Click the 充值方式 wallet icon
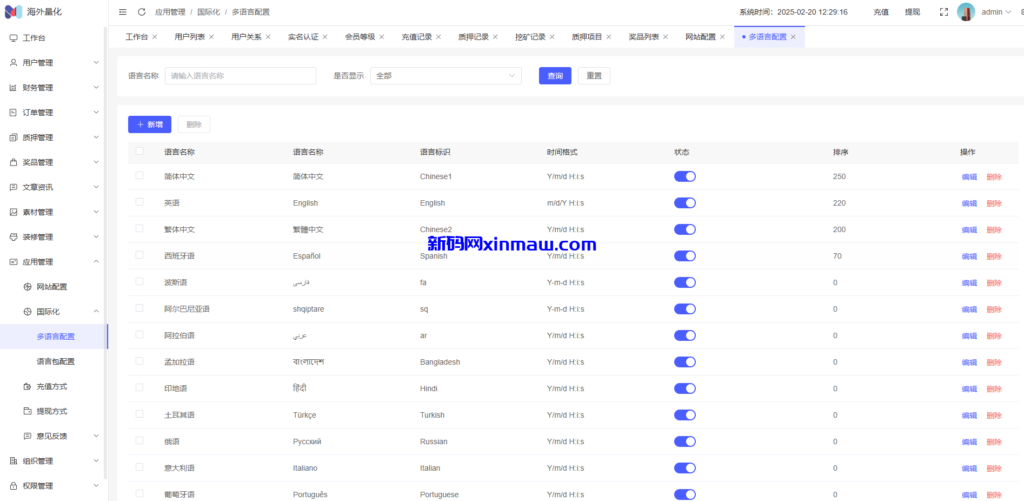 (27, 386)
